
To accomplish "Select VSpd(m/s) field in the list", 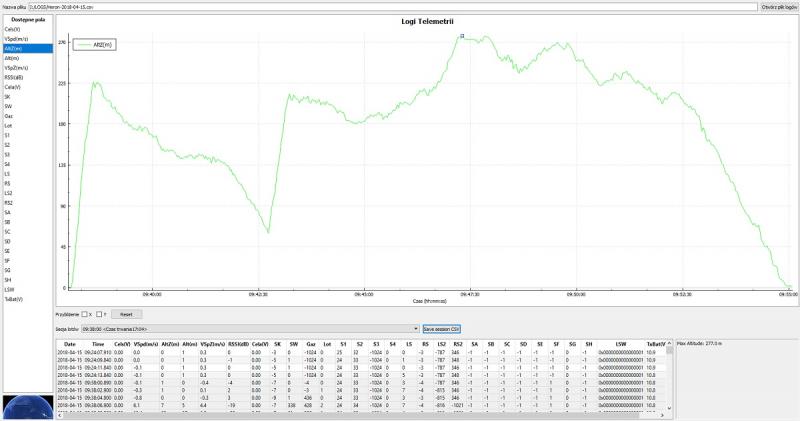I will point(16,38).
